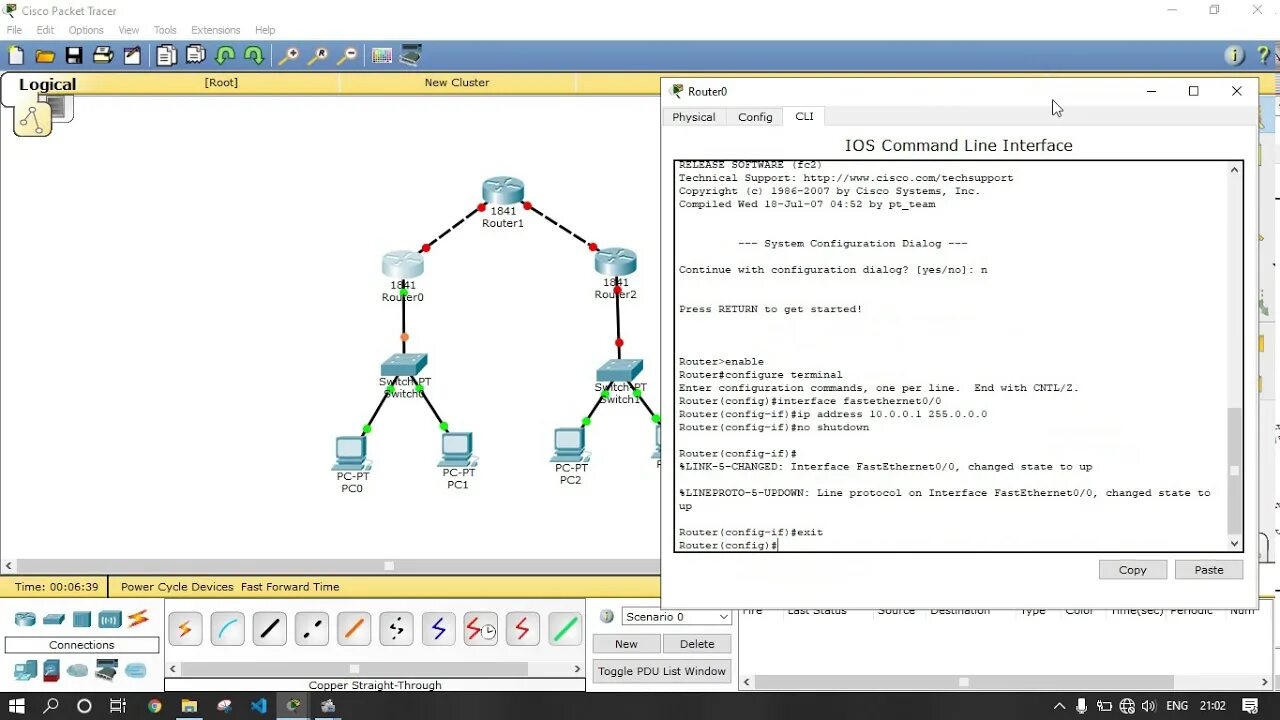Click the green Redo arrow icon
The height and width of the screenshot is (720, 1280).
254,56
